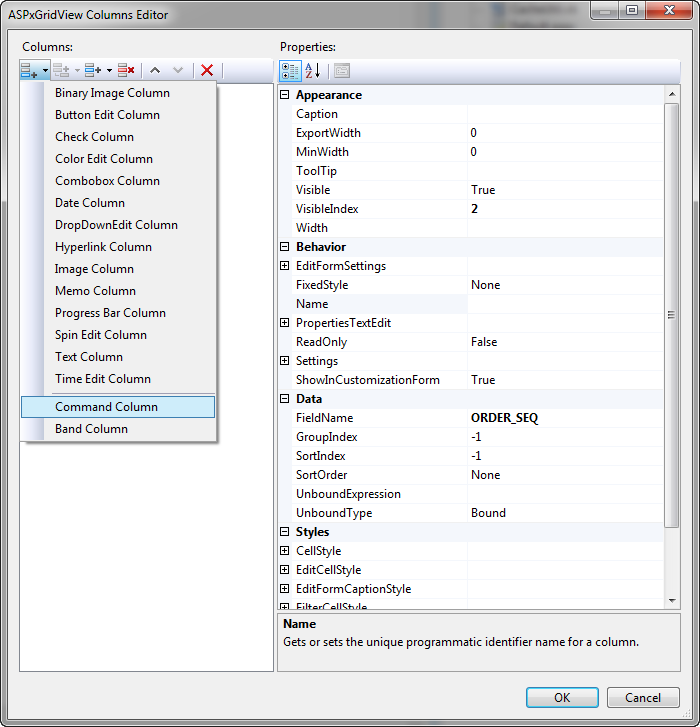Sort properties alphabetically
700x727 pixels.
pos(313,71)
